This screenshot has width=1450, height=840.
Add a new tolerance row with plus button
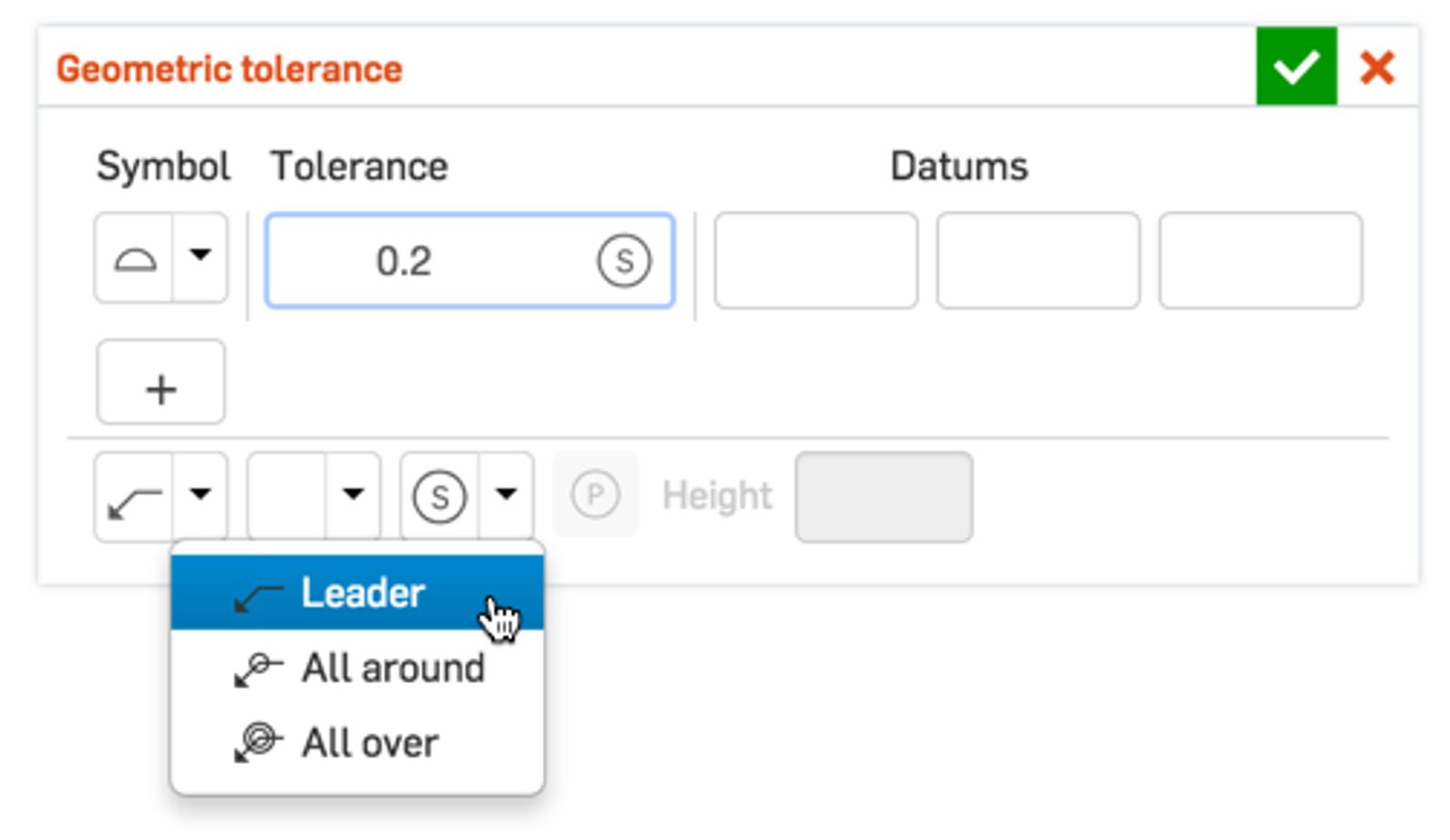click(160, 382)
